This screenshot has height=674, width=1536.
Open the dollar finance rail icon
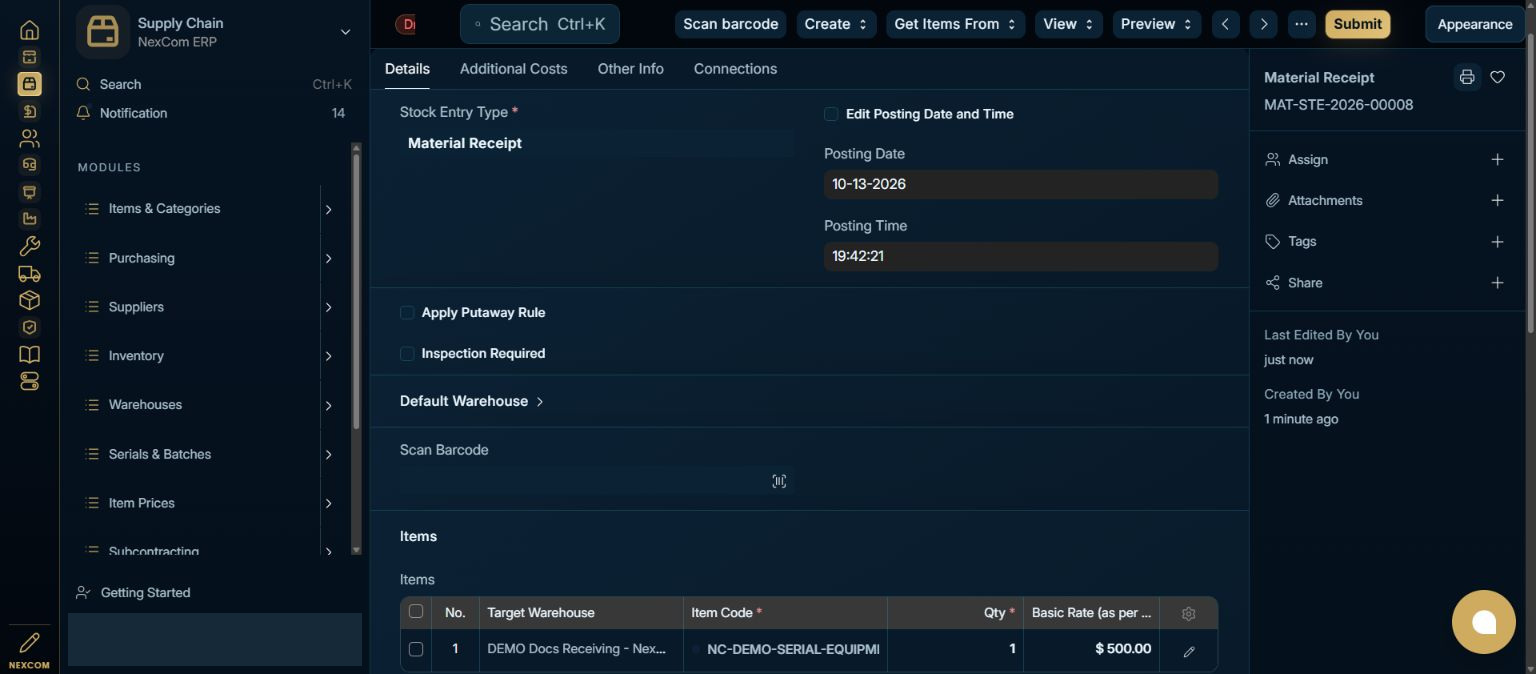[29, 111]
